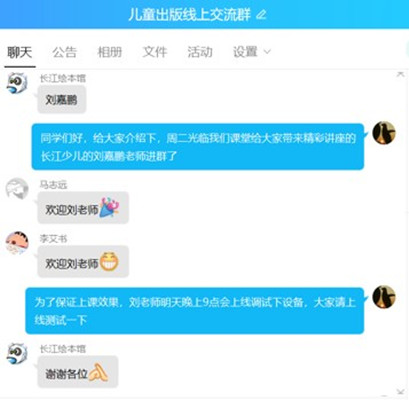Screen dimensions: 409x400
Task: Select the 活动 tab
Action: [200, 52]
